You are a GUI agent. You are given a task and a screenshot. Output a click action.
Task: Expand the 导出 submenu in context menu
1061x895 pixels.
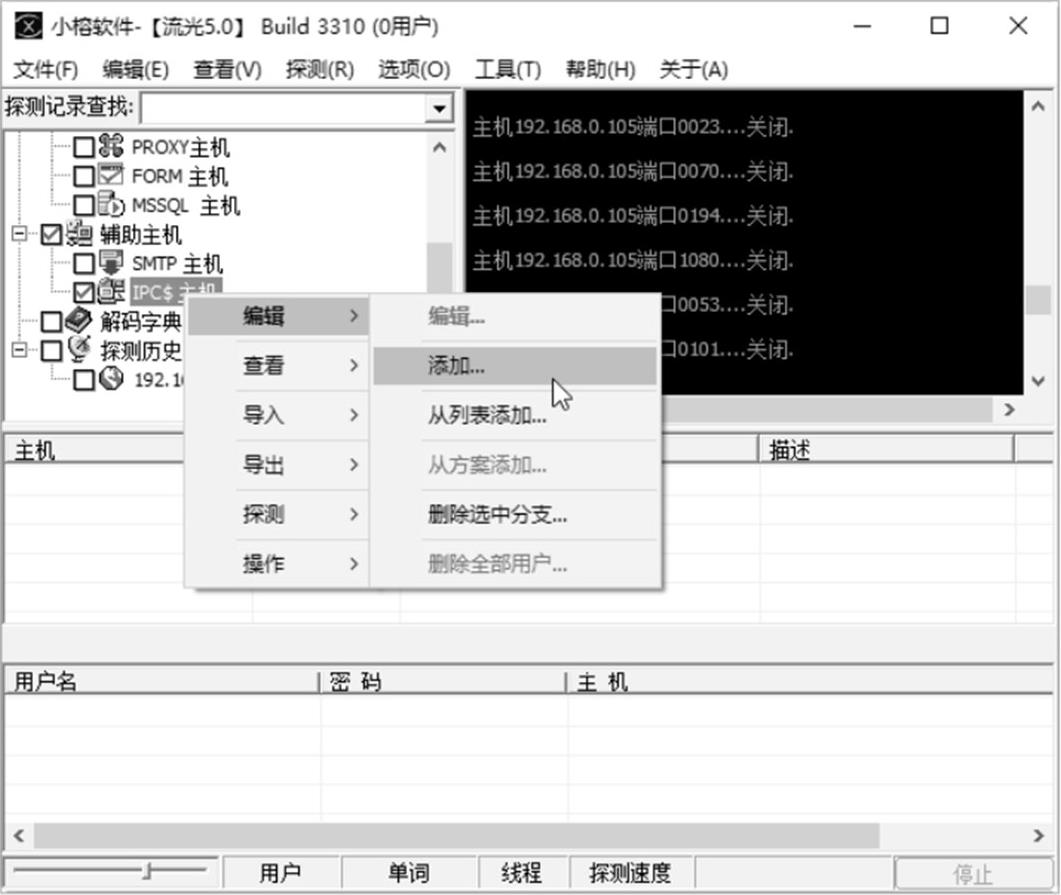(278, 465)
